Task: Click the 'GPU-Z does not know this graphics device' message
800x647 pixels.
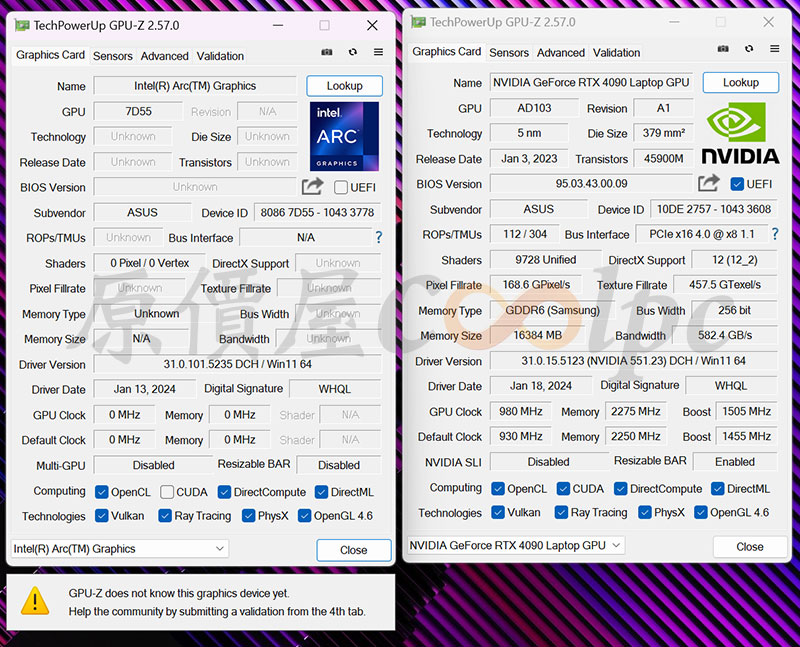Action: pos(179,593)
